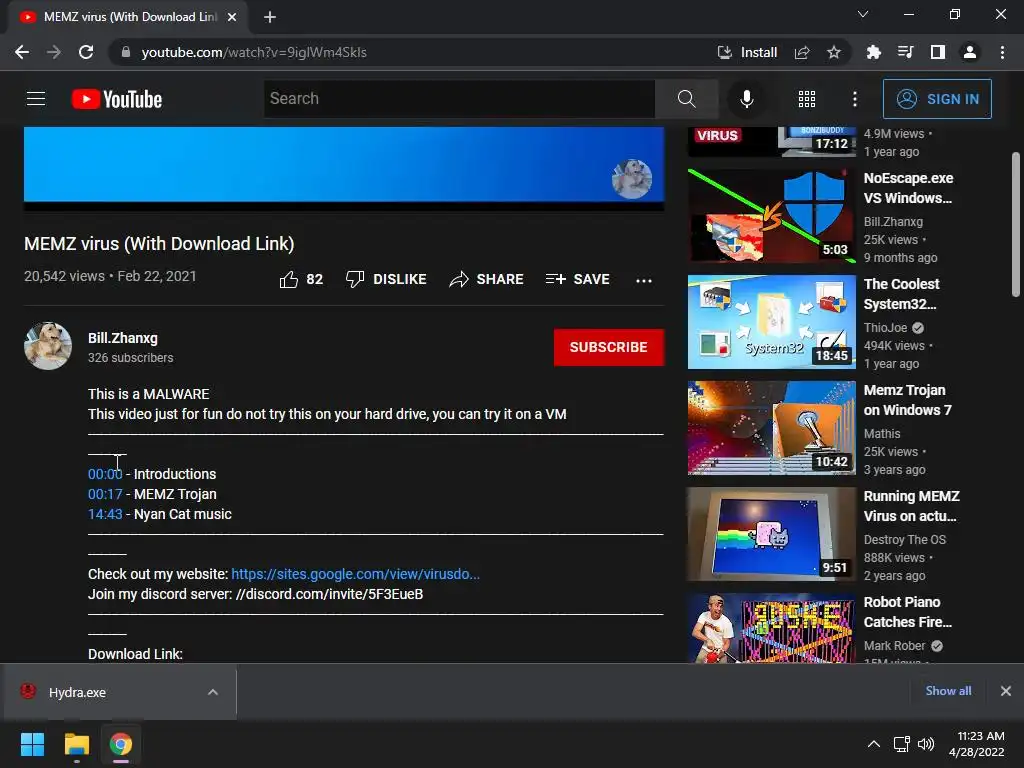Open The Coolest System32 video thumbnail
The height and width of the screenshot is (768, 1024).
tap(771, 322)
